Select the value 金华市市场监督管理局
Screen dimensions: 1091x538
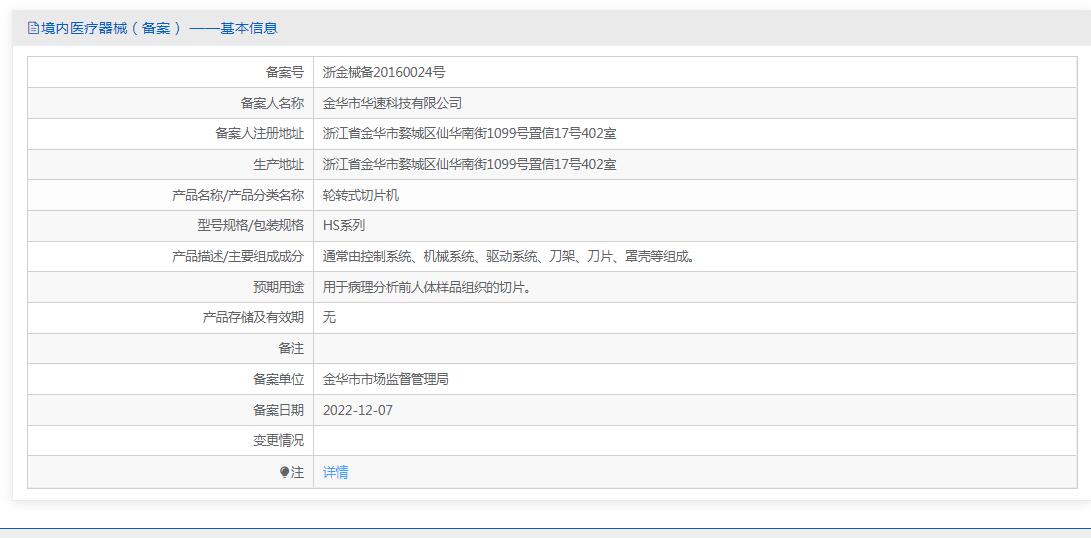[x=386, y=379]
